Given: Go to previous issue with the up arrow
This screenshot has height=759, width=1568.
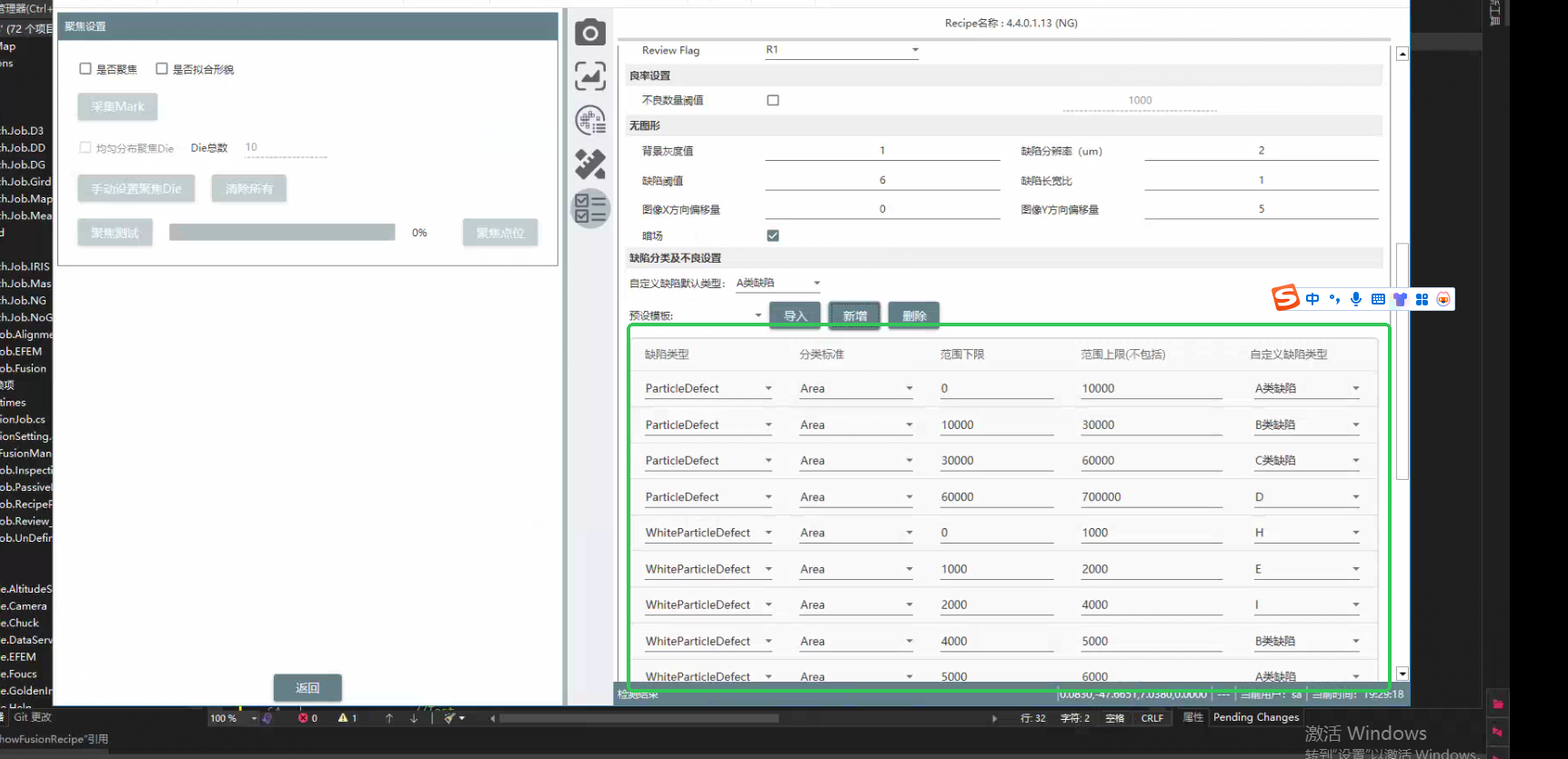Looking at the screenshot, I should (389, 718).
